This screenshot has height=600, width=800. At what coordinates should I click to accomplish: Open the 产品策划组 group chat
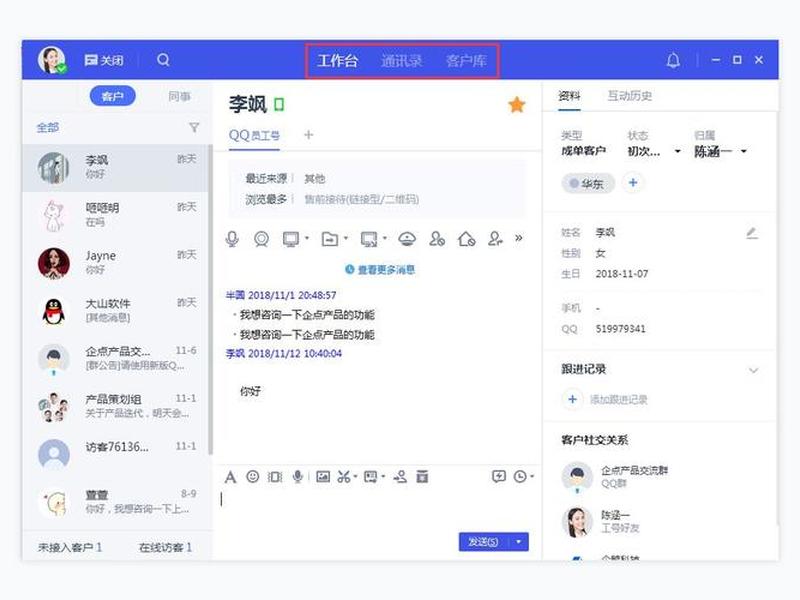117,406
